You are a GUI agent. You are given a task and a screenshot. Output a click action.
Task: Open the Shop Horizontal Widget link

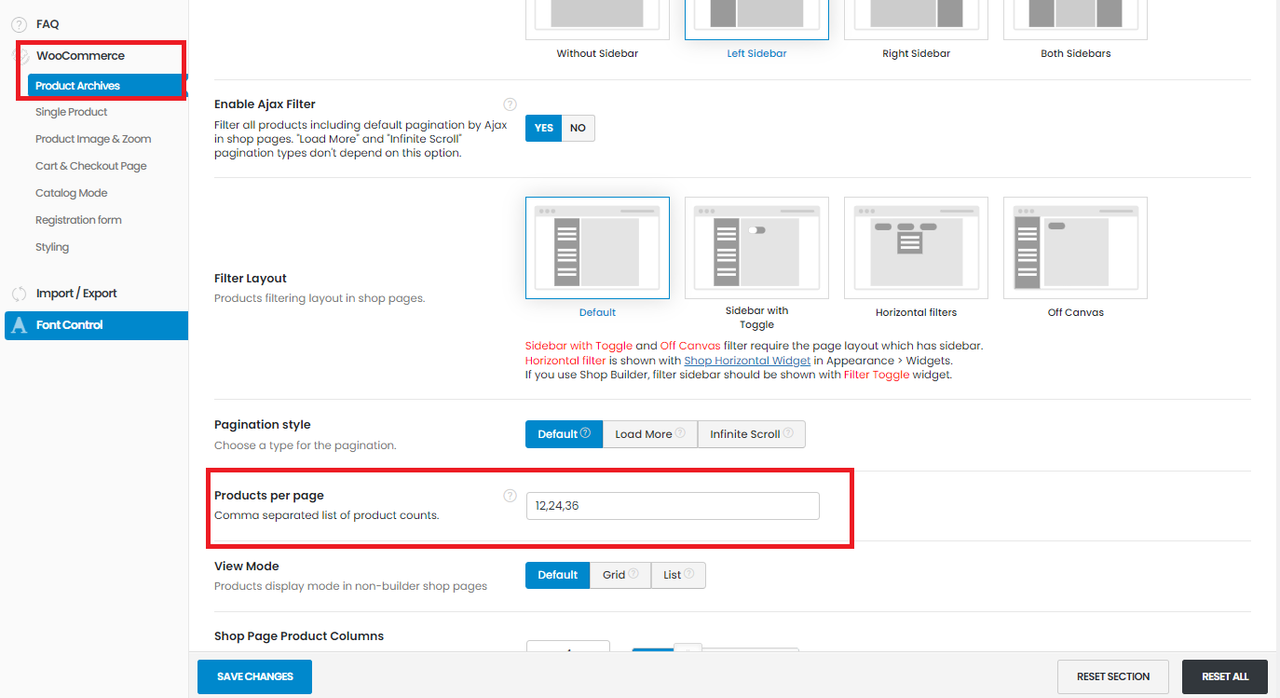[x=747, y=361]
